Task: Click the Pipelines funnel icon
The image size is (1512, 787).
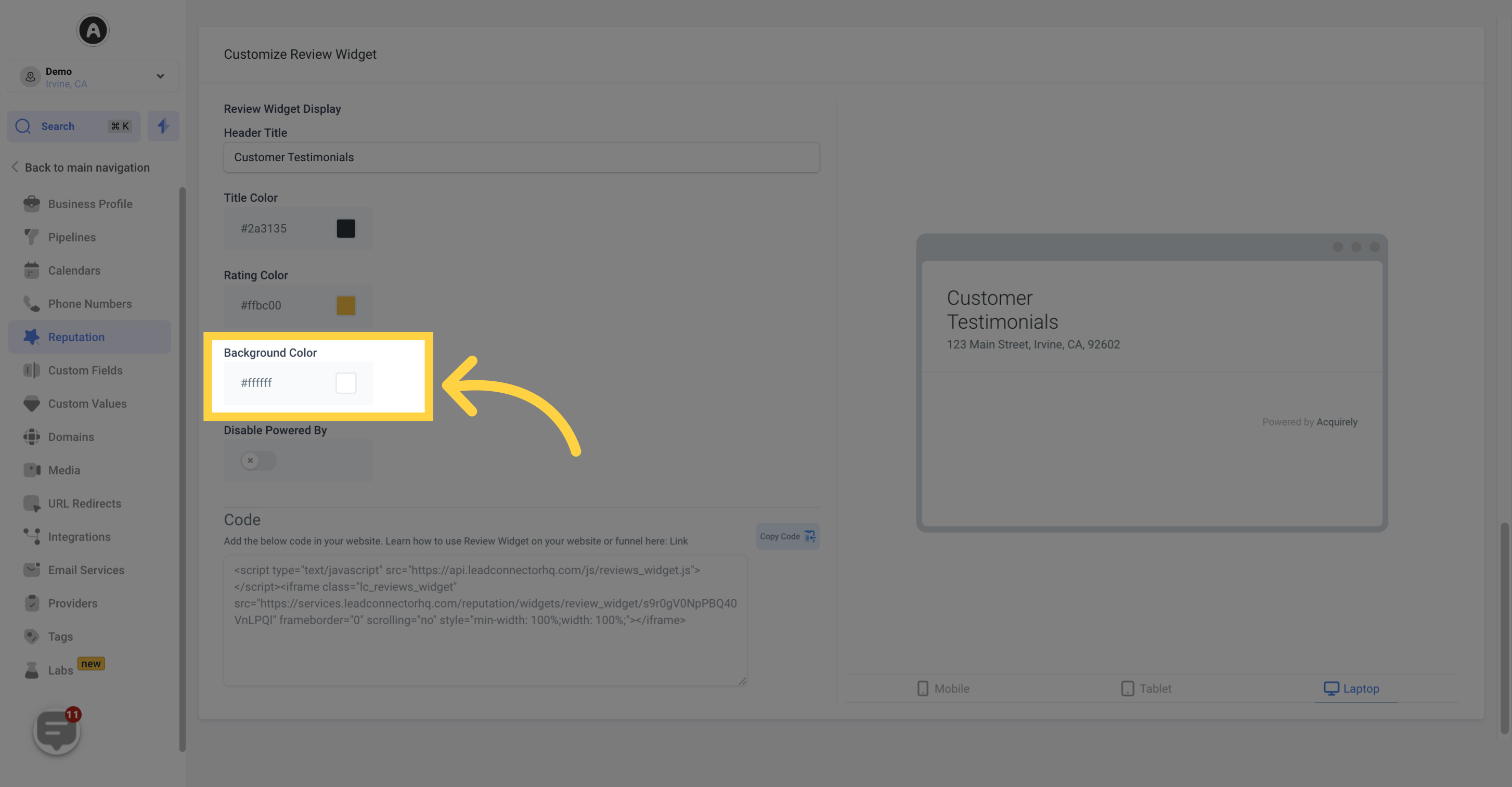Action: 32,237
